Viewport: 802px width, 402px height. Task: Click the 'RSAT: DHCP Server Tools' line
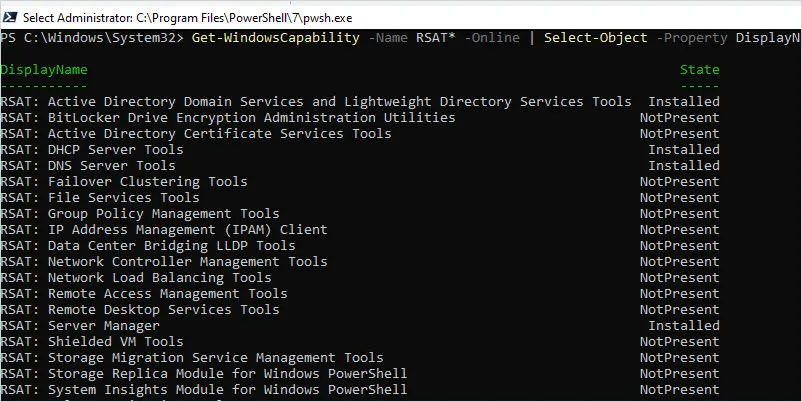click(x=92, y=149)
